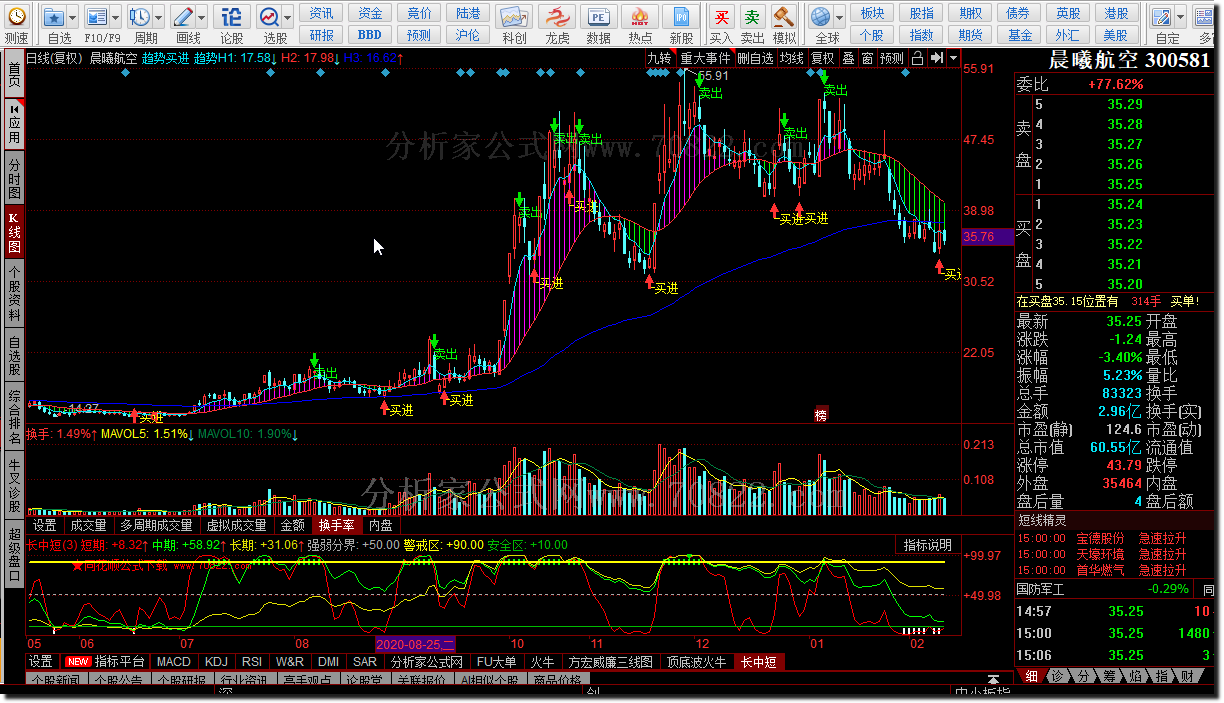The image size is (1224, 703).
Task: Select the 换手率 turnover rate tab
Action: tap(337, 525)
